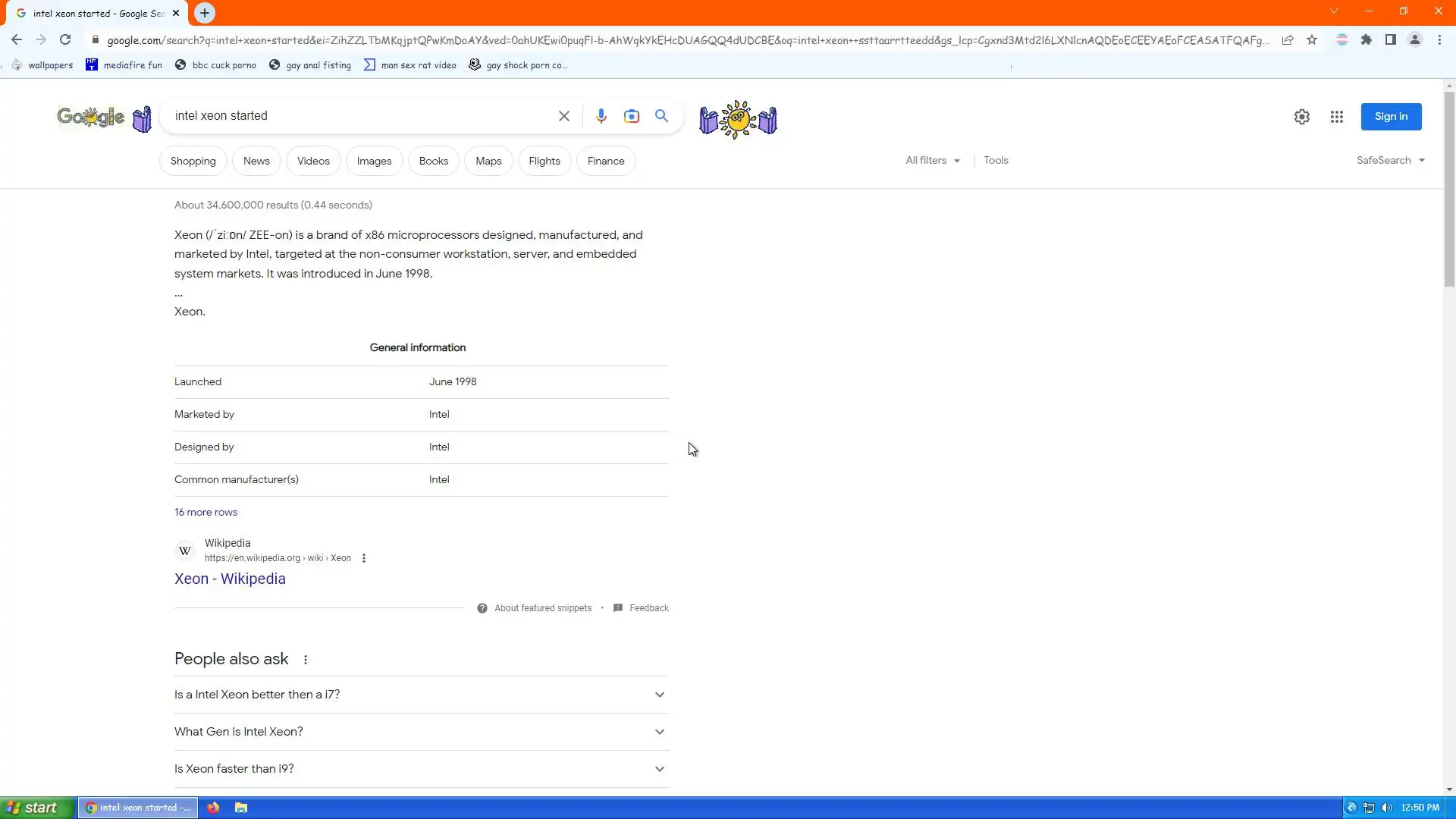Open the All filters dropdown
Image resolution: width=1456 pixels, height=819 pixels.
pos(932,161)
